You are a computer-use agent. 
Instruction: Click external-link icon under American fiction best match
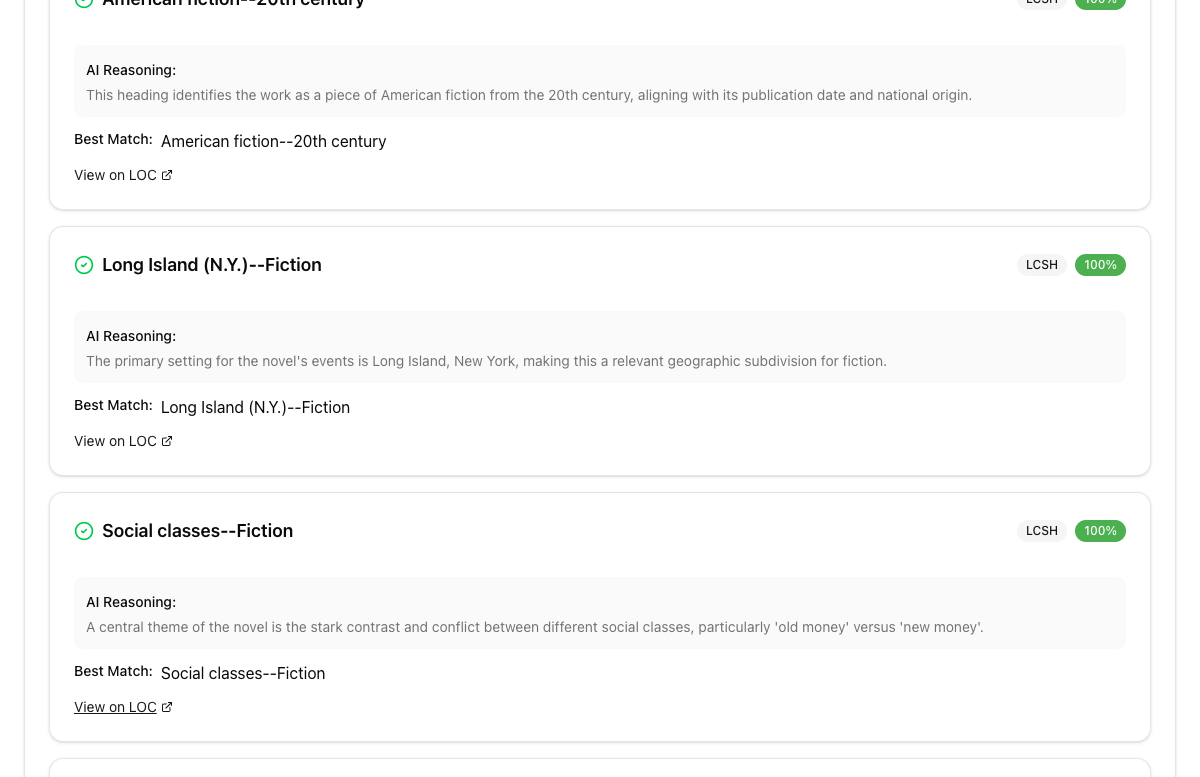click(x=167, y=175)
